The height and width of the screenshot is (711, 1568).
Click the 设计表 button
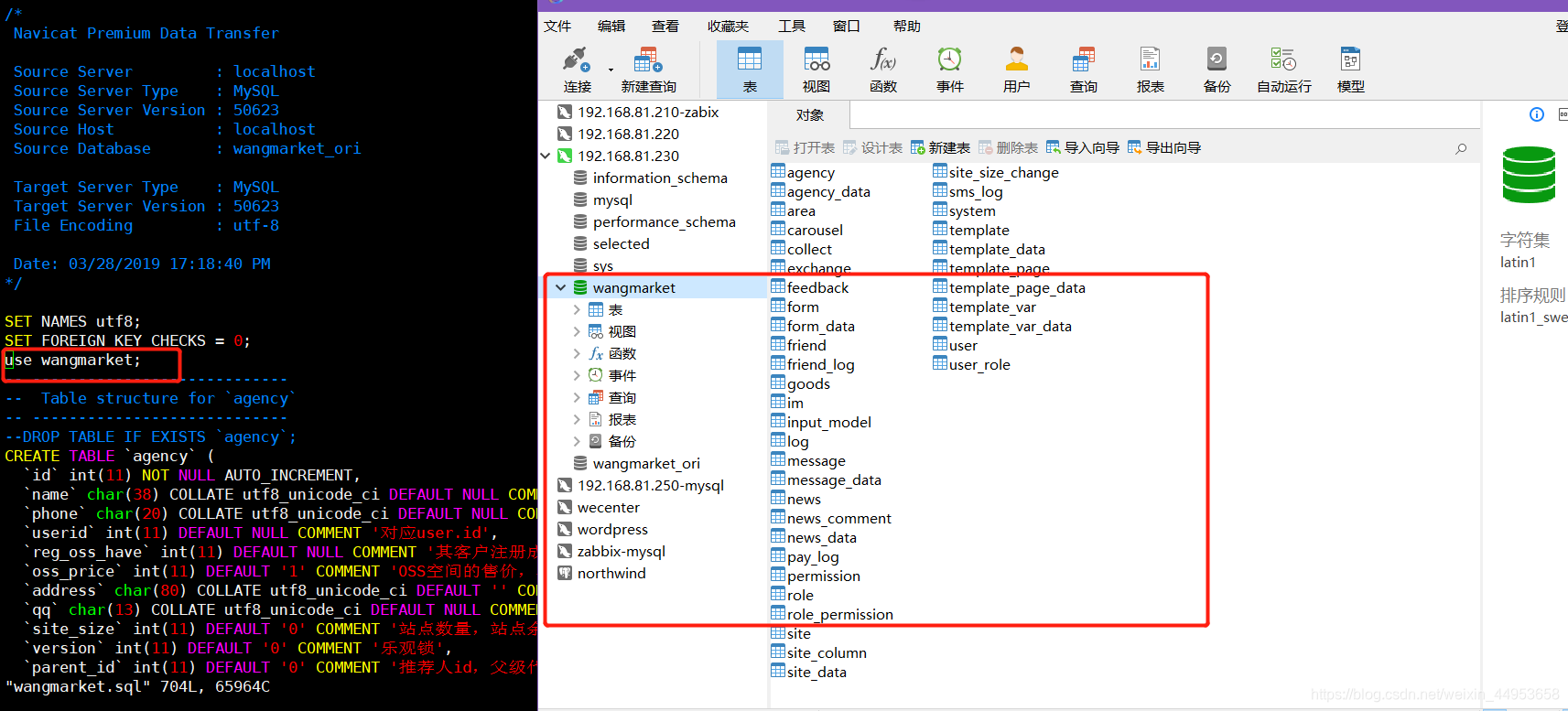coord(873,147)
